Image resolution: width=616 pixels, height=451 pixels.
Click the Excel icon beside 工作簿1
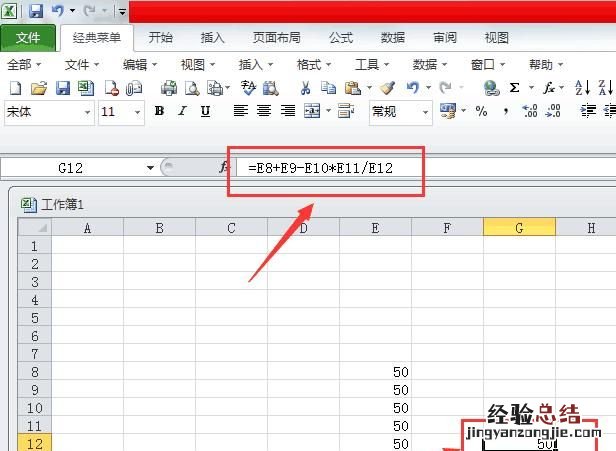click(29, 205)
